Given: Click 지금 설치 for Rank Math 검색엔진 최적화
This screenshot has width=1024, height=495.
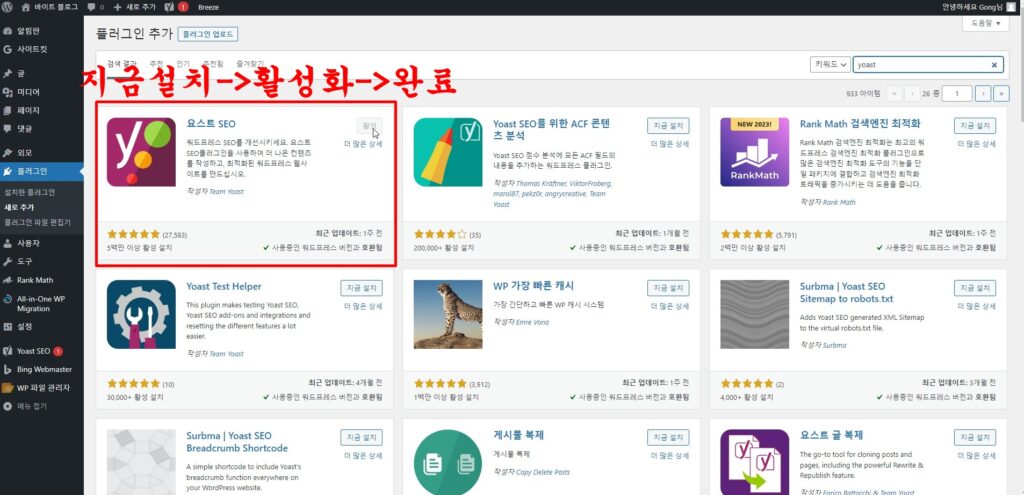Looking at the screenshot, I should pyautogui.click(x=975, y=125).
